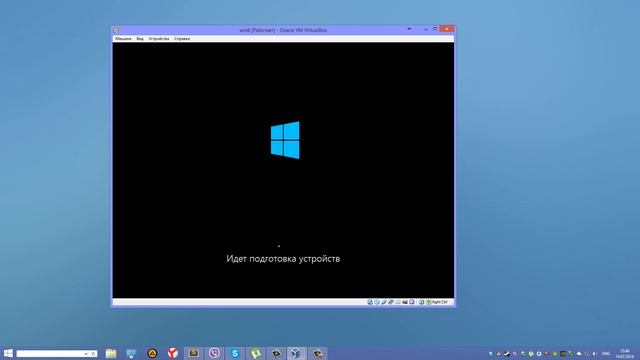The image size is (640, 360).
Task: Open AIMP player from the taskbar
Action: pos(152,353)
